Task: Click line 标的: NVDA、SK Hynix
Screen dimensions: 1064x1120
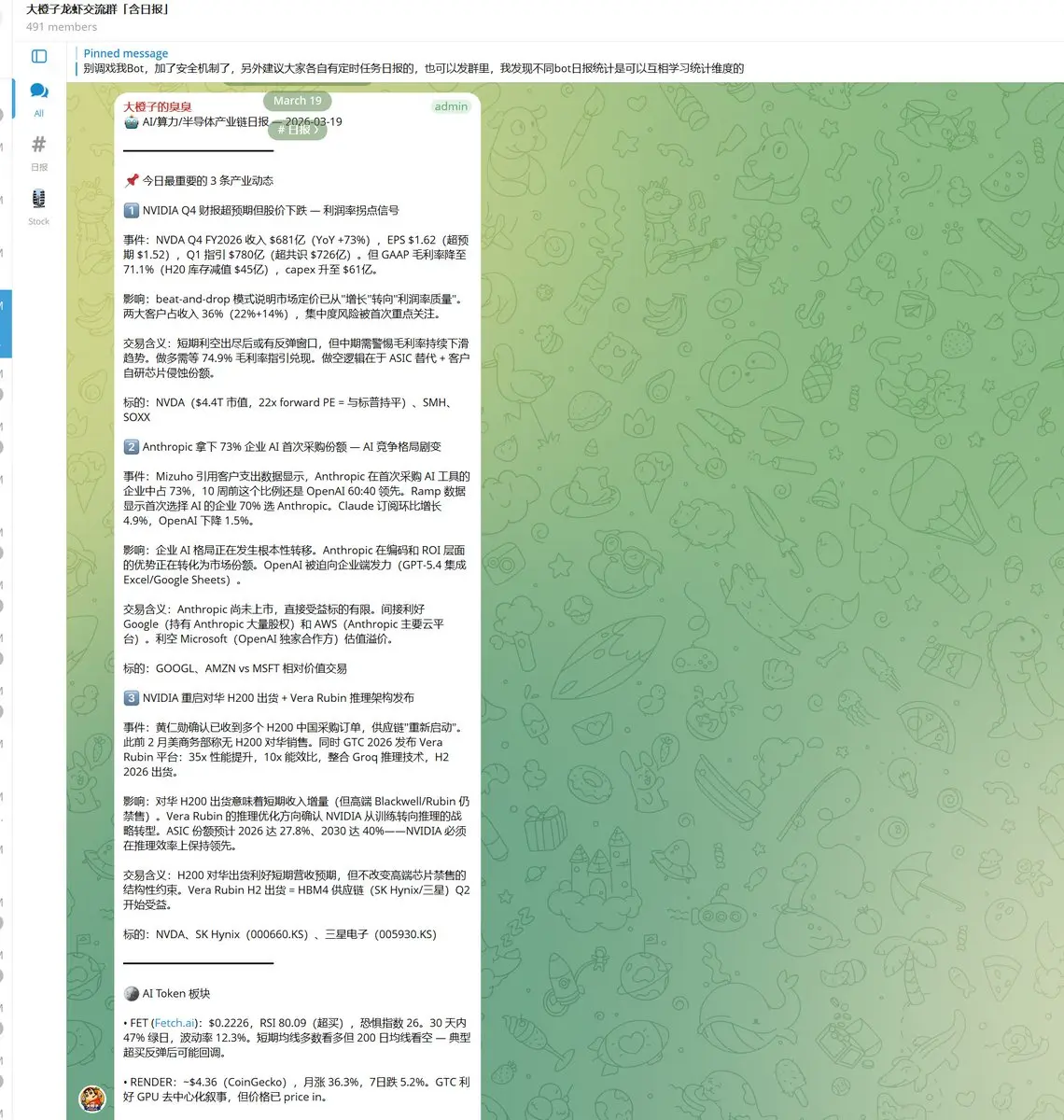Action: pyautogui.click(x=280, y=934)
